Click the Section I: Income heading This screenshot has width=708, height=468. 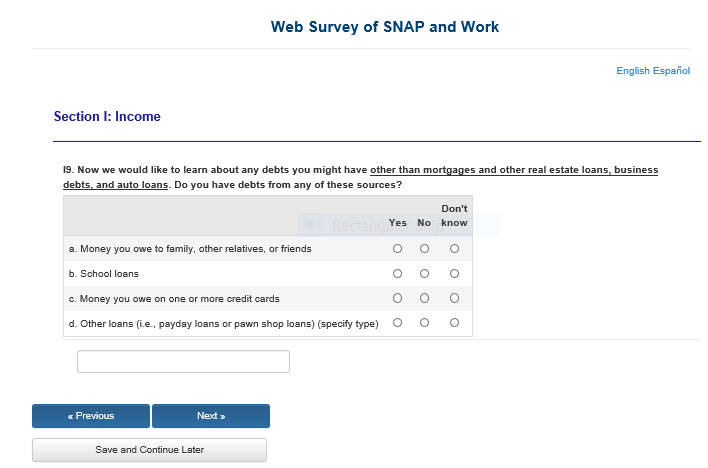(107, 117)
